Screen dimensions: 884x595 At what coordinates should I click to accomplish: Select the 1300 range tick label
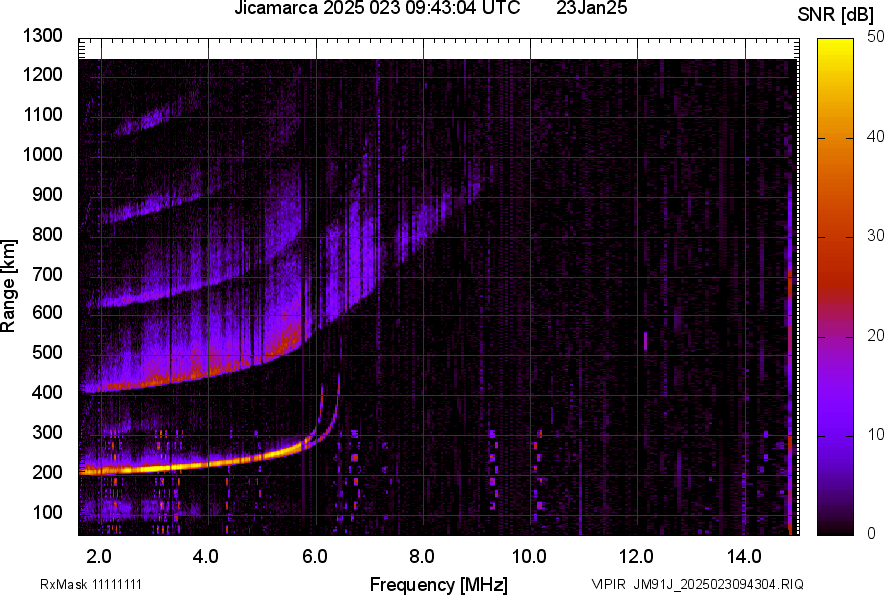tap(42, 36)
